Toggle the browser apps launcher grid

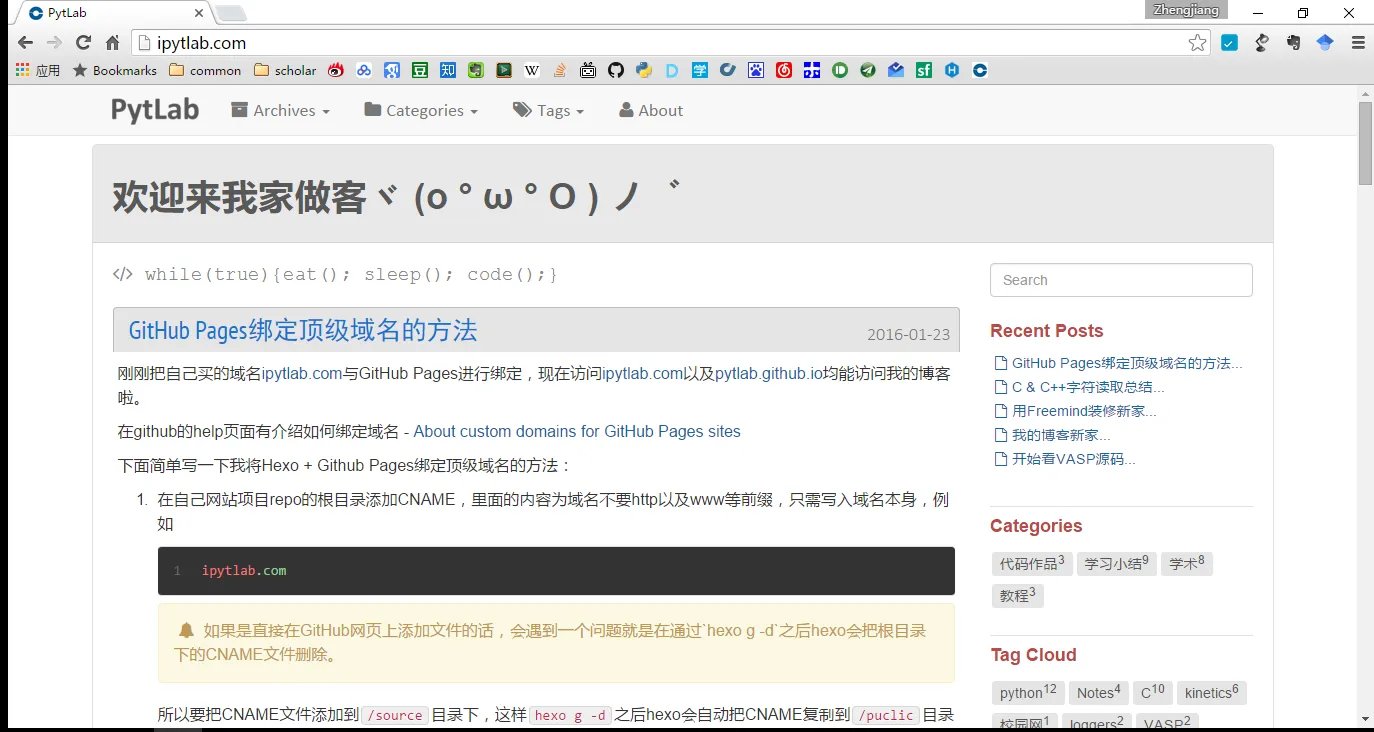click(20, 69)
